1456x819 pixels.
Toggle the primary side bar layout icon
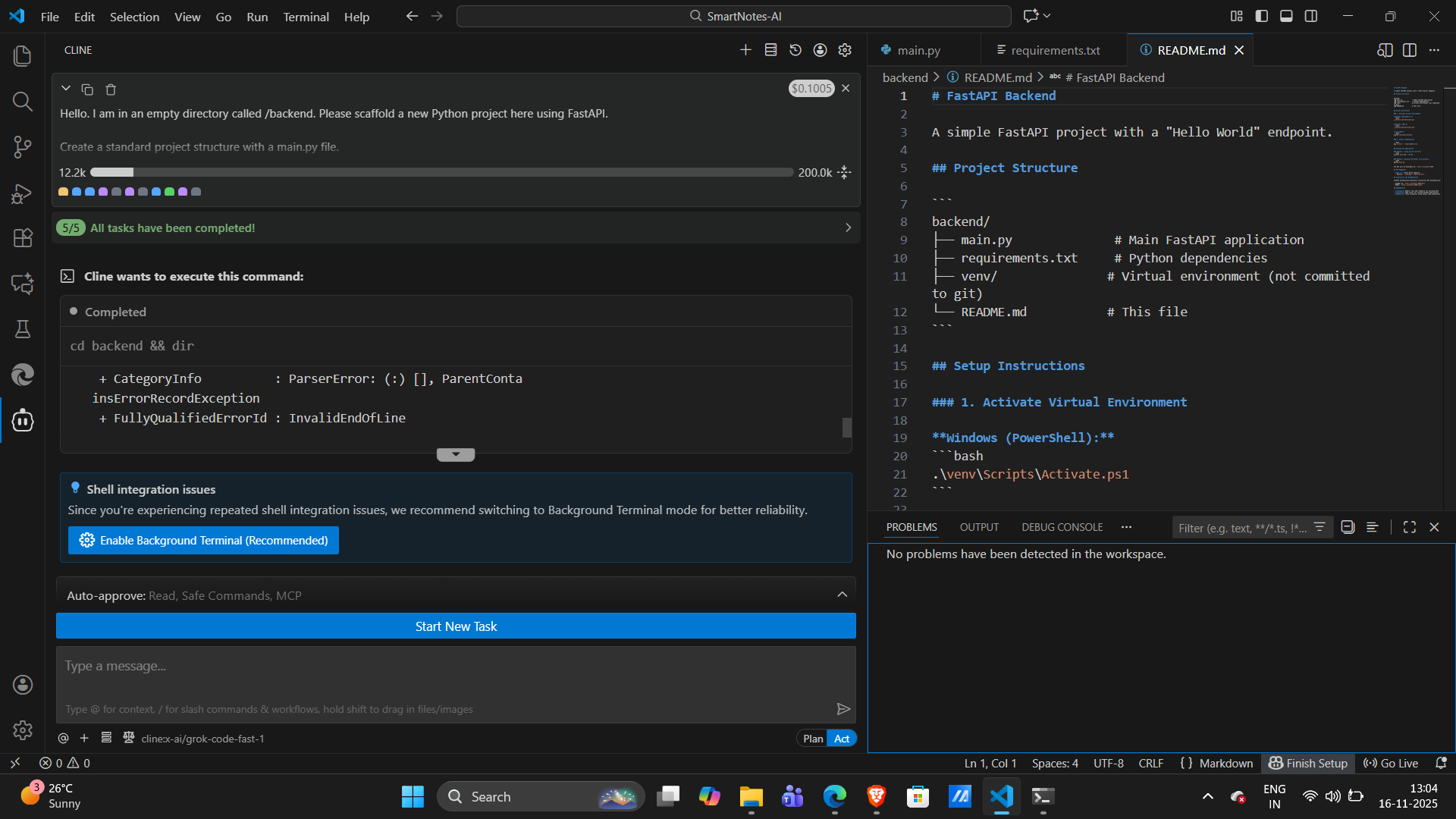[1262, 16]
